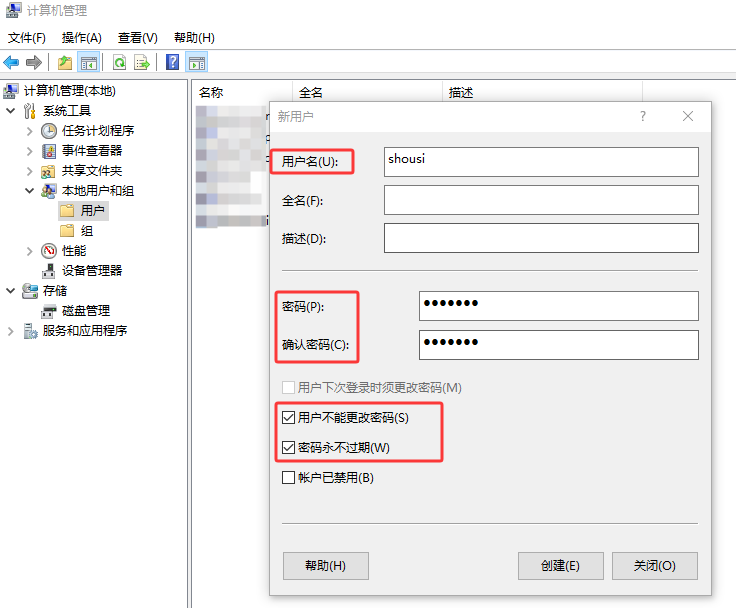Select 磁盘管理 in the tree
This screenshot has height=608, width=736.
[86, 311]
